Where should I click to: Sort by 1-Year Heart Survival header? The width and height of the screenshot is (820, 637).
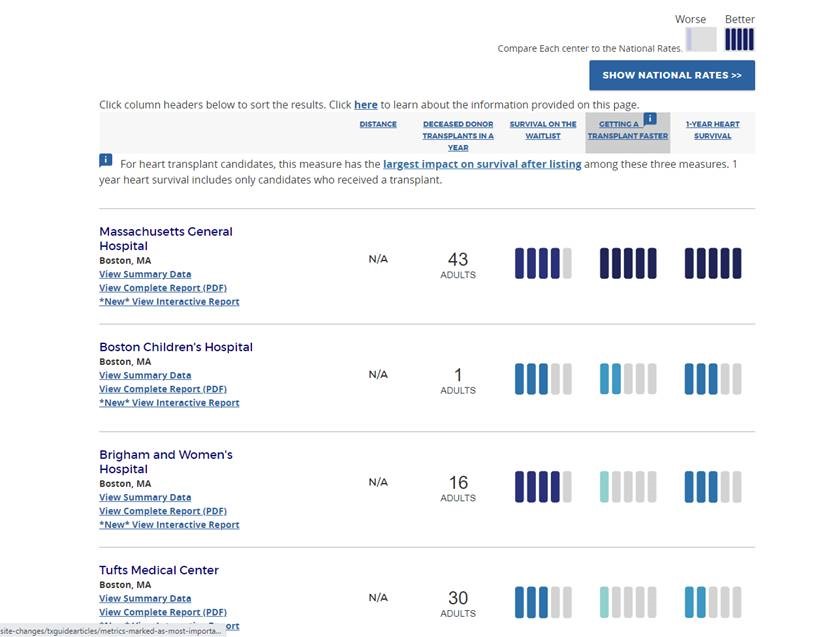(x=713, y=130)
